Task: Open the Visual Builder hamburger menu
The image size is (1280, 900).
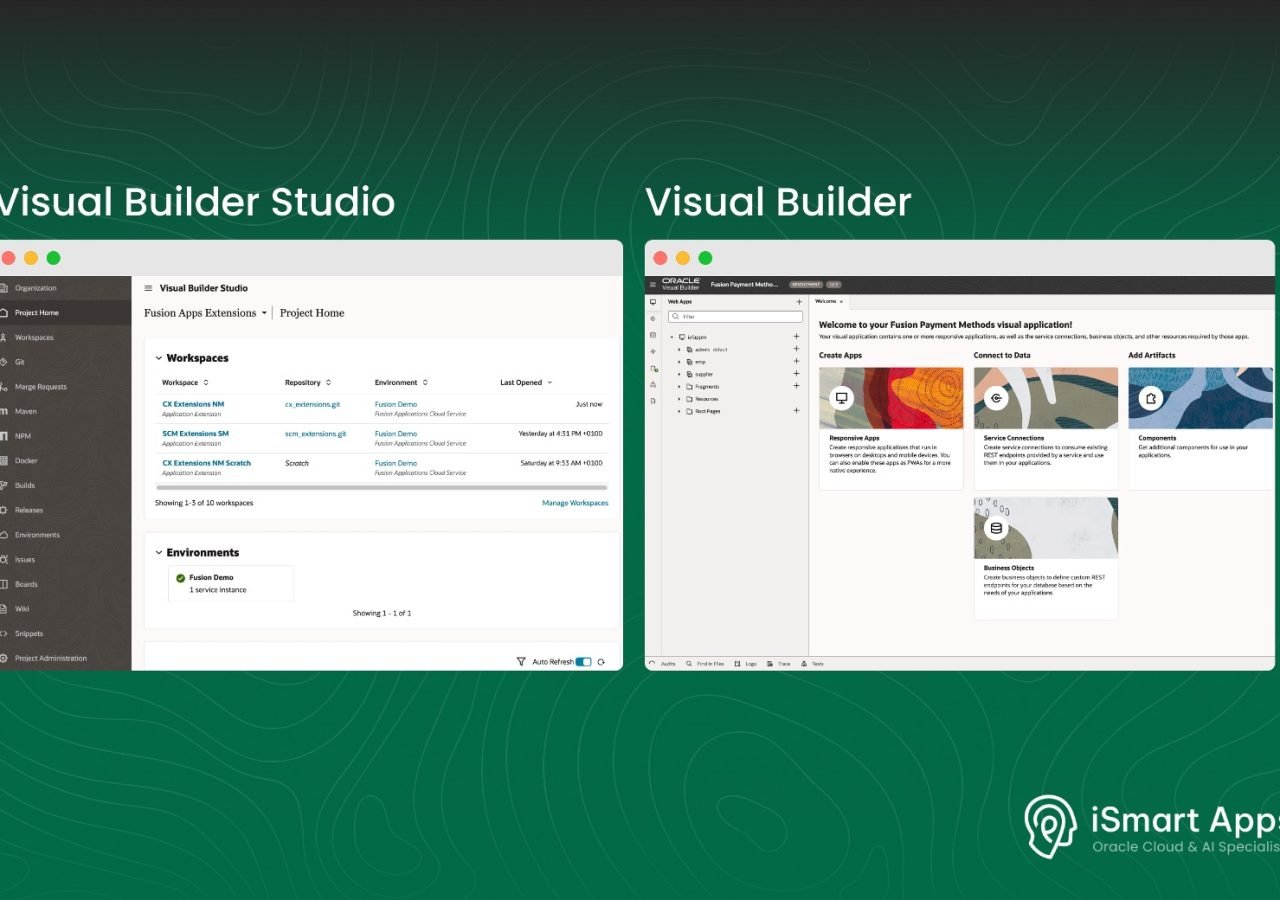Action: click(x=653, y=285)
